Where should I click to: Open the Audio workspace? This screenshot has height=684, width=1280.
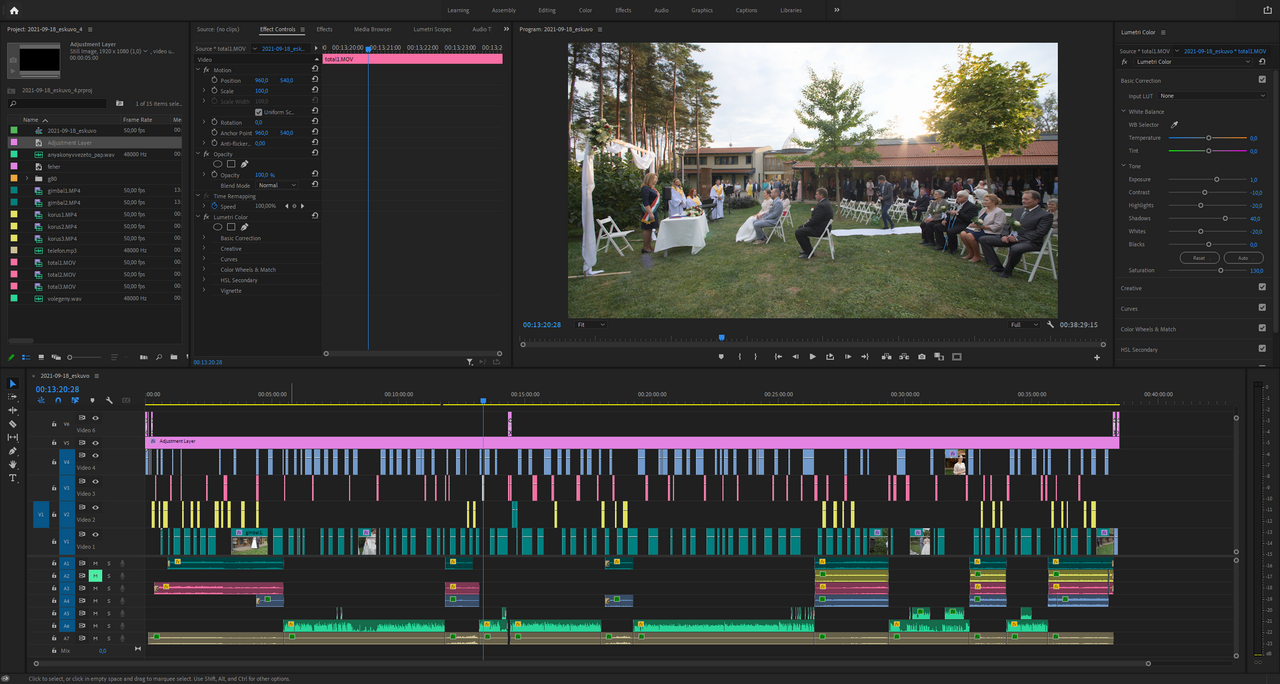tap(661, 10)
